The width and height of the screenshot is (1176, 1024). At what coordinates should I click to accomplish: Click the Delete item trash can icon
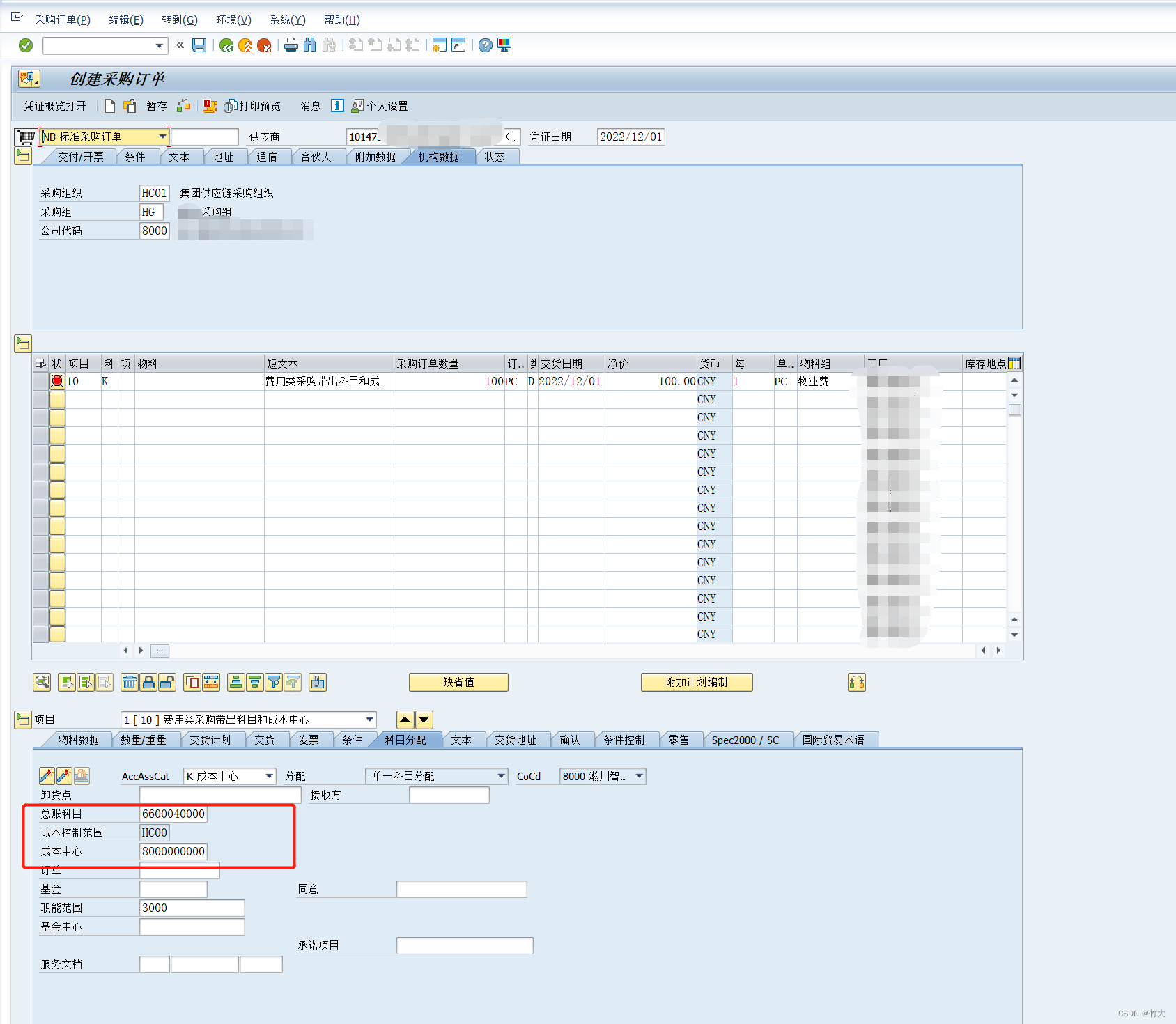point(130,682)
